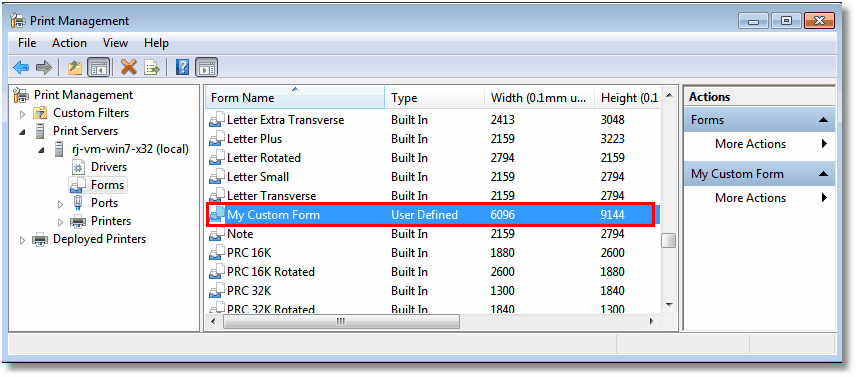Viewport: 856px width, 377px height.
Task: Click the Print Management title bar icon
Action: [18, 21]
